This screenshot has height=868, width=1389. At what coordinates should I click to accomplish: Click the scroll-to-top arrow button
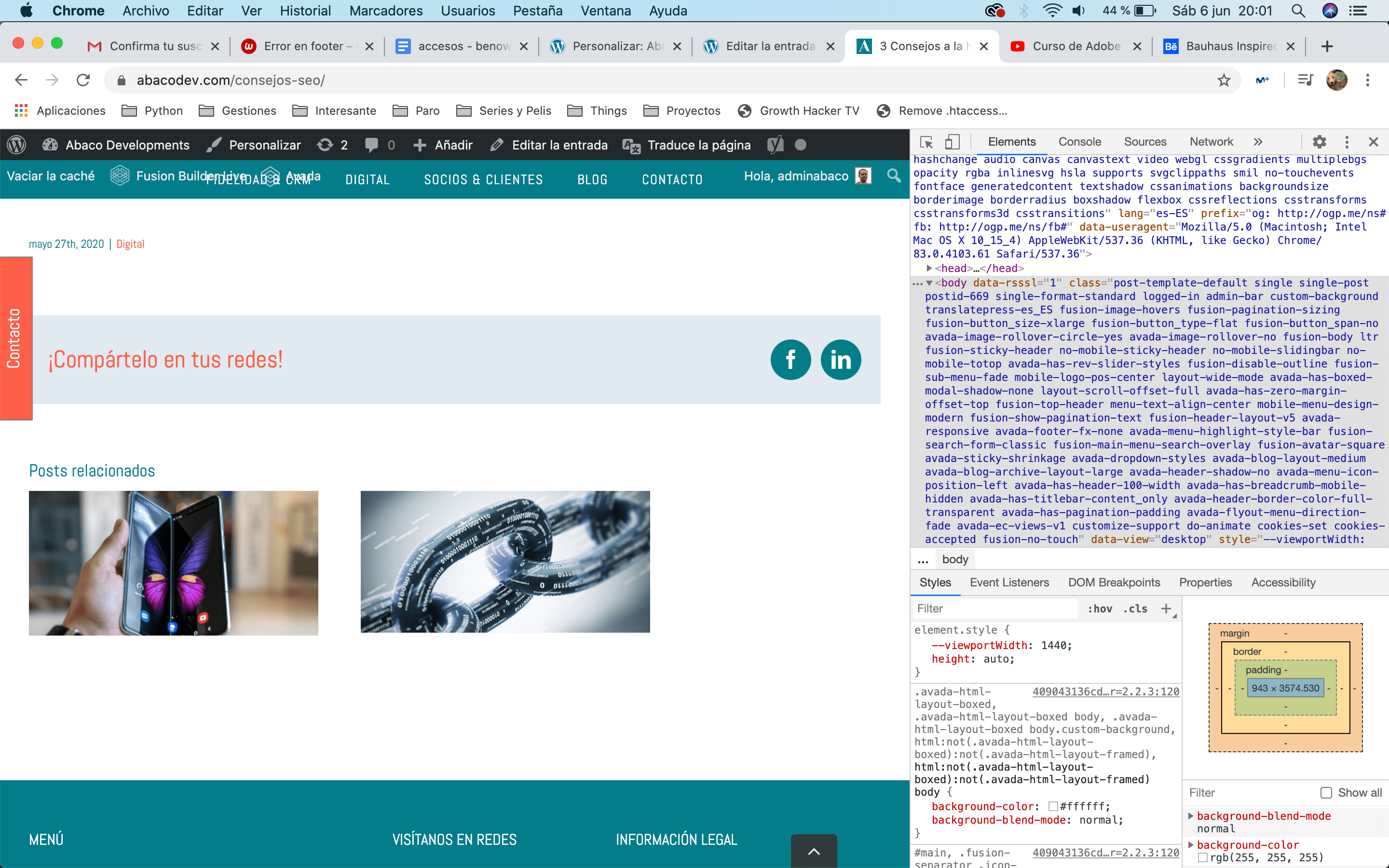[814, 851]
